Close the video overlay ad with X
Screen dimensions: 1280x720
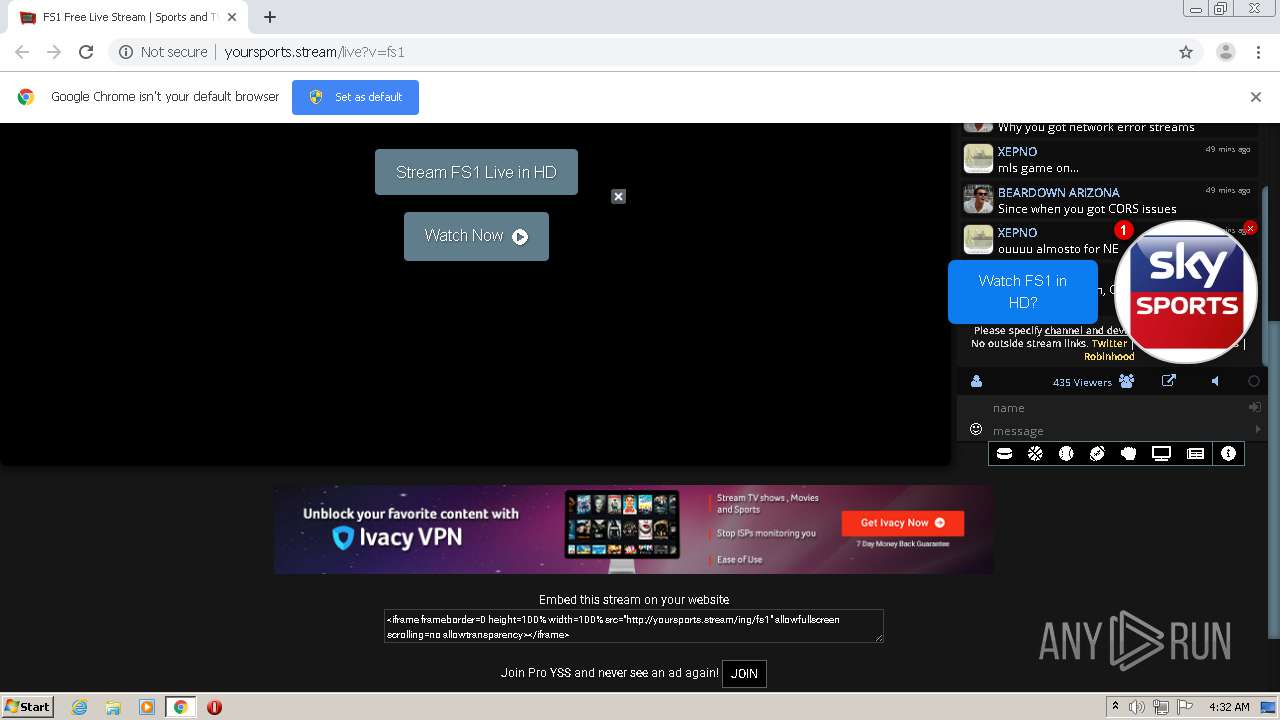pos(618,196)
